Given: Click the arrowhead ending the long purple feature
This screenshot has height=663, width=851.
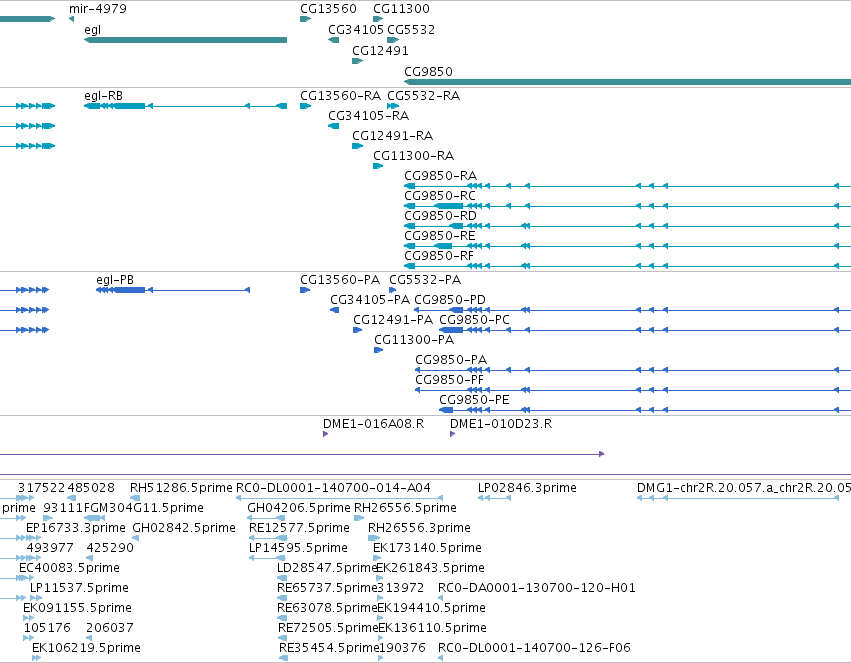Looking at the screenshot, I should coord(601,454).
